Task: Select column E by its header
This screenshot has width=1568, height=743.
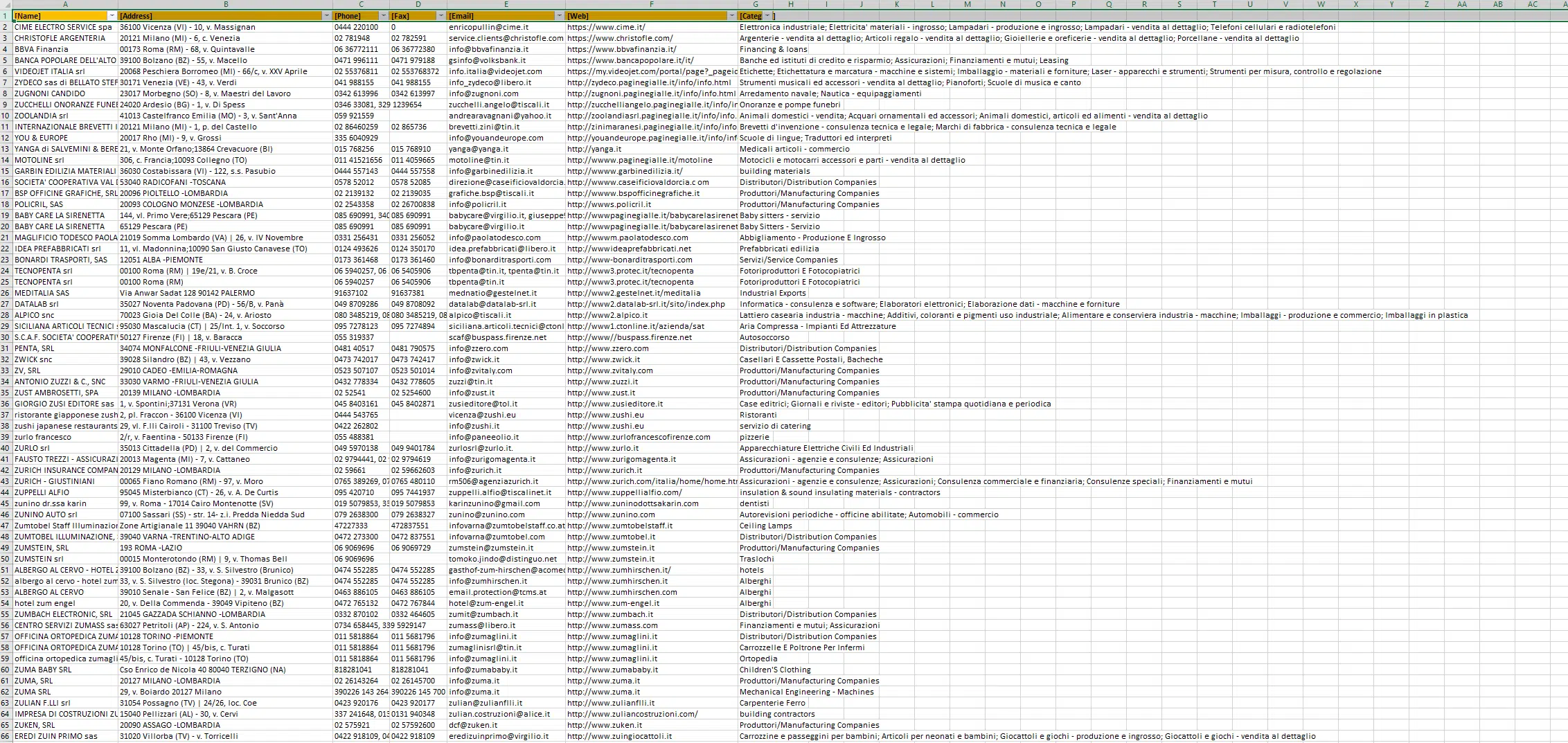Action: 506,4
